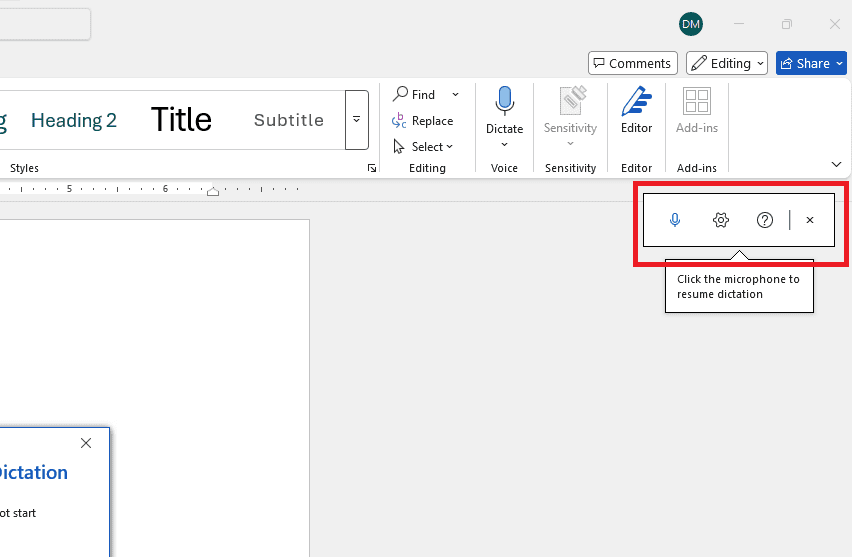Click the Share button

pyautogui.click(x=811, y=64)
